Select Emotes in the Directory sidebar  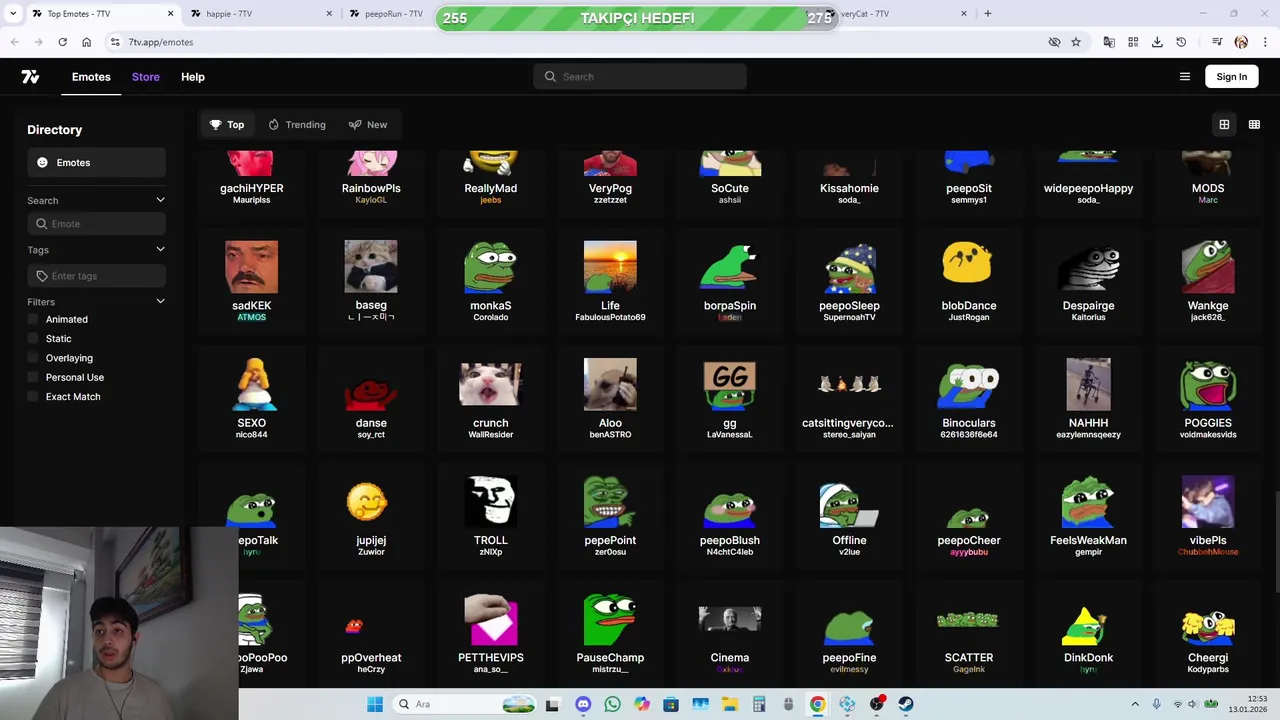click(x=96, y=163)
